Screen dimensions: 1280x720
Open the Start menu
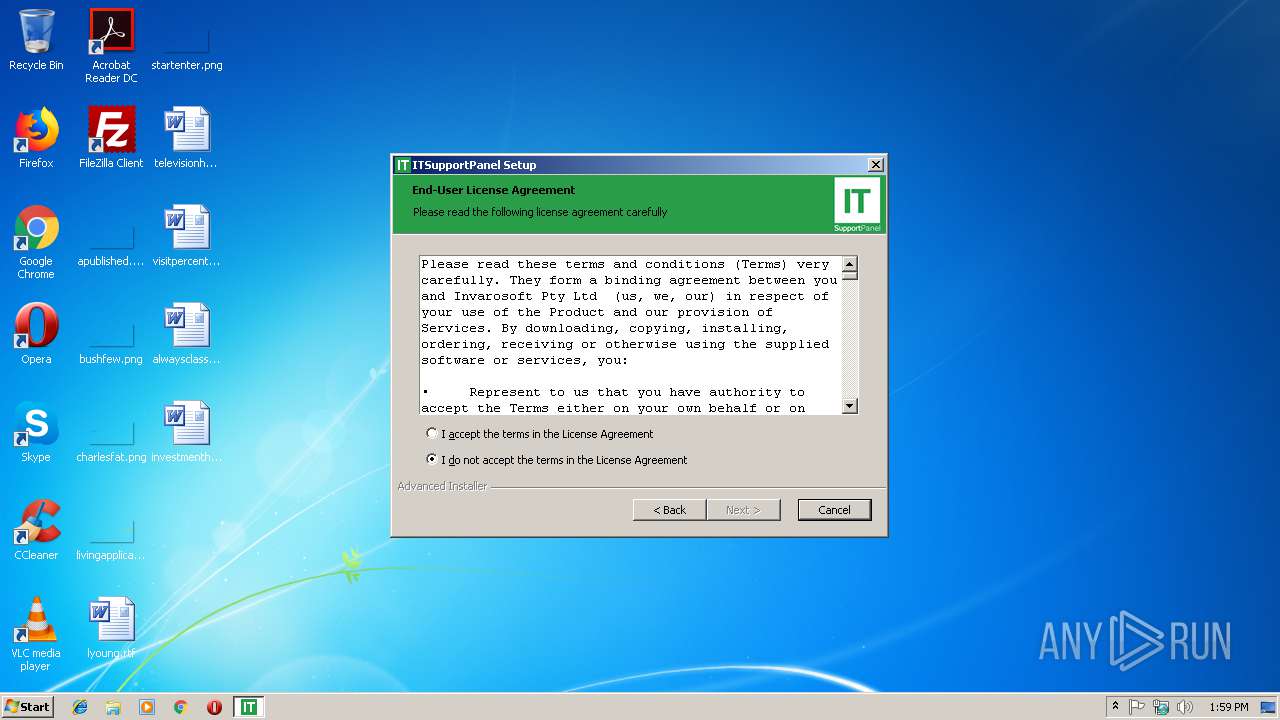coord(28,707)
